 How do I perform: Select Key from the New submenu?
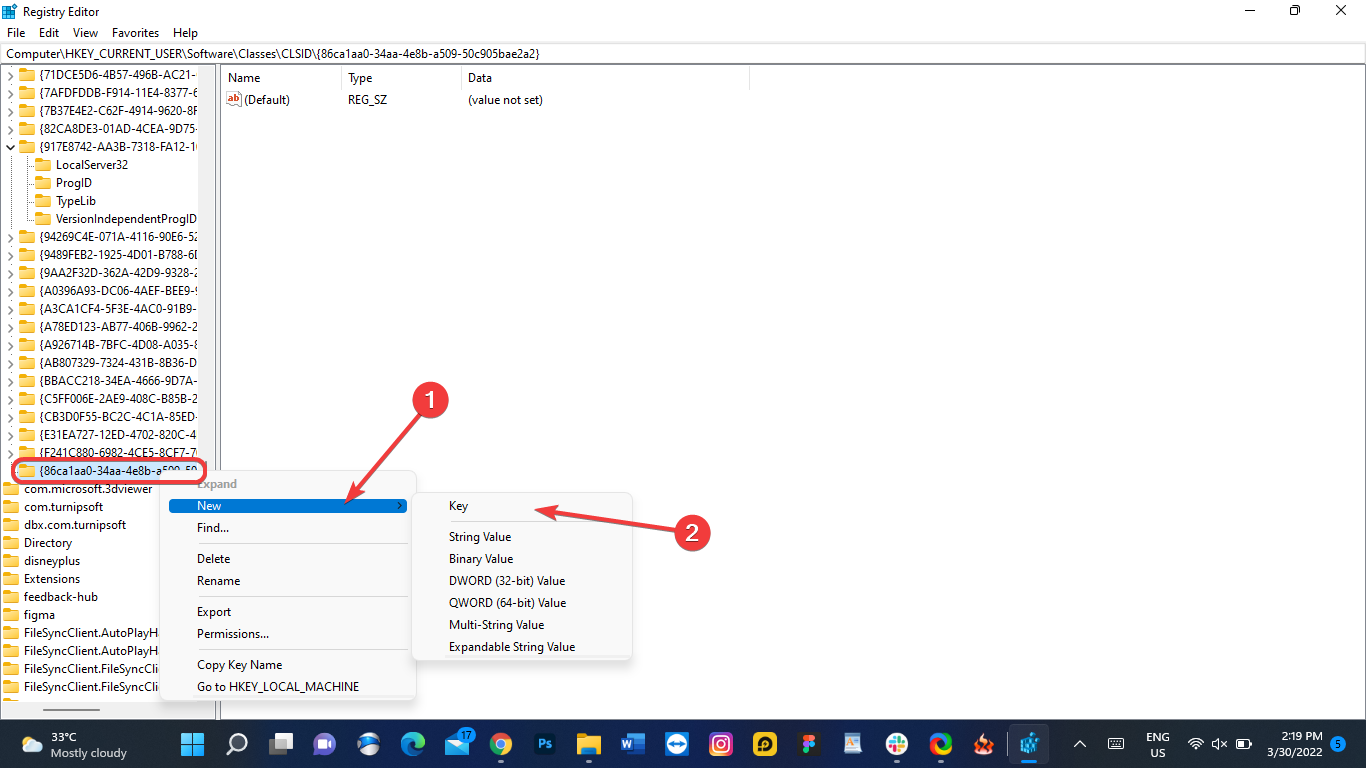pos(458,506)
